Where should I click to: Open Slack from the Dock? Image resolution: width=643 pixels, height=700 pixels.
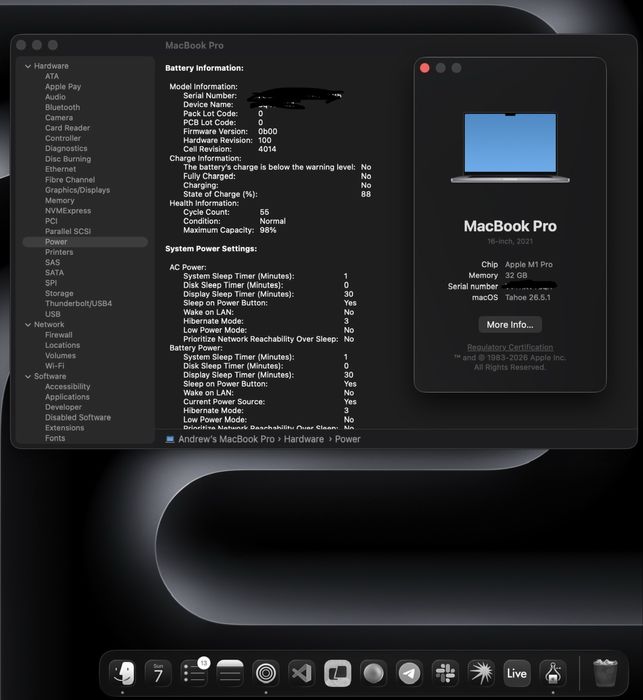(x=445, y=673)
